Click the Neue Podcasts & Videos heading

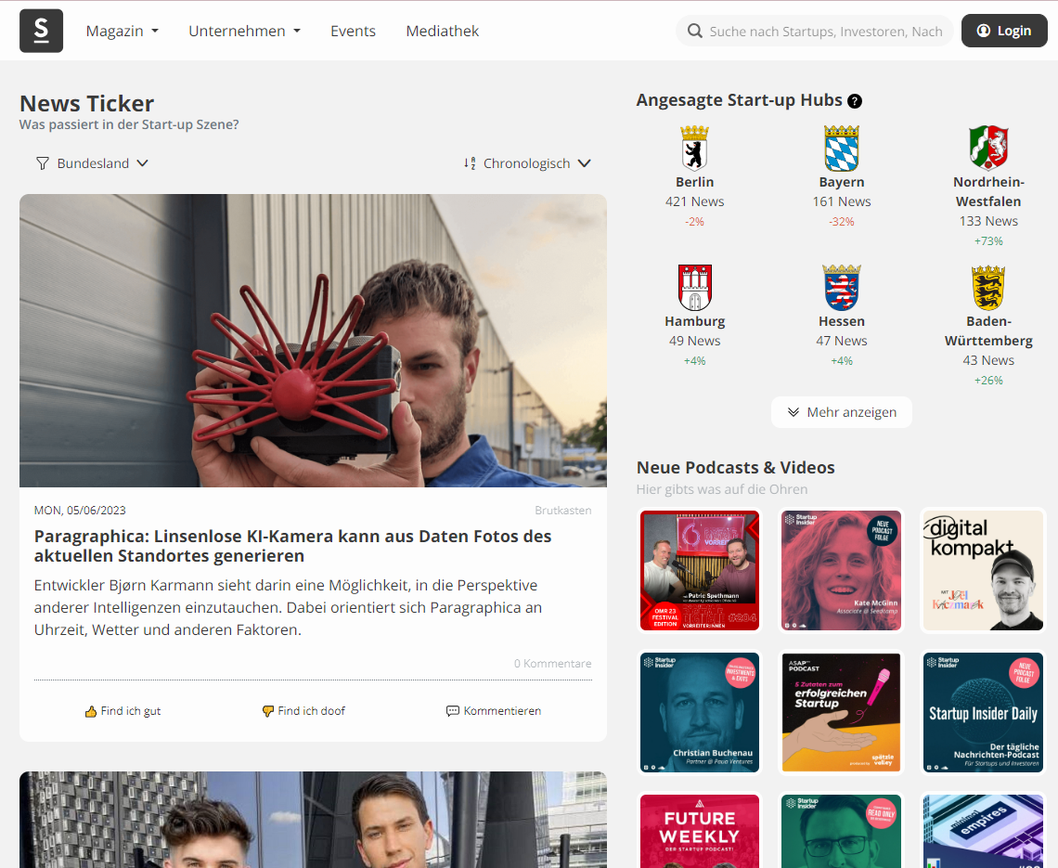pos(735,468)
